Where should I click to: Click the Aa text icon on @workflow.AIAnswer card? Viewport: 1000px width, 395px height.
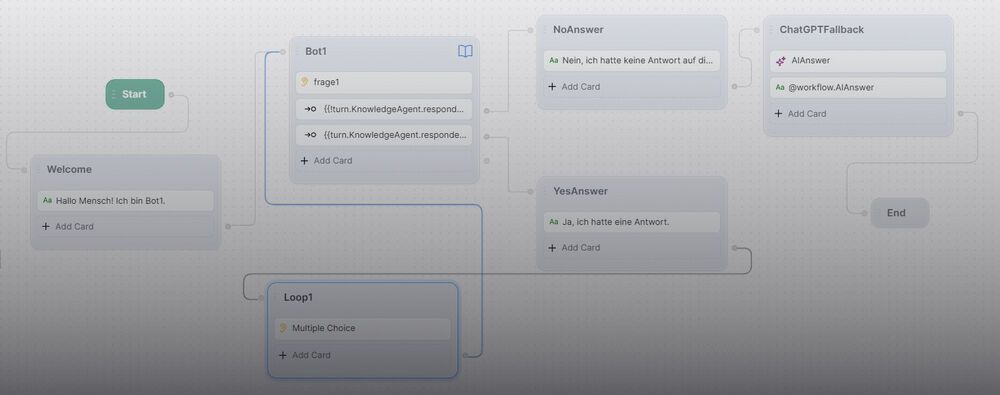coord(780,87)
